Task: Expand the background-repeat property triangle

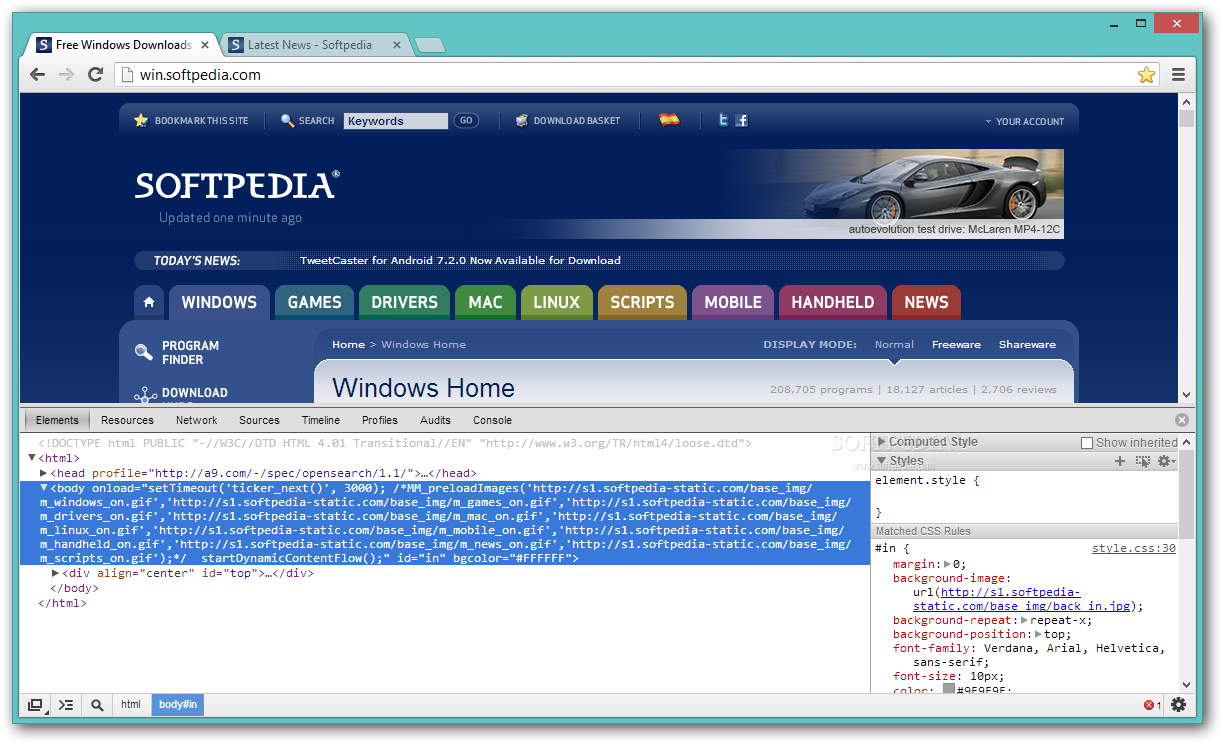Action: coord(1024,620)
